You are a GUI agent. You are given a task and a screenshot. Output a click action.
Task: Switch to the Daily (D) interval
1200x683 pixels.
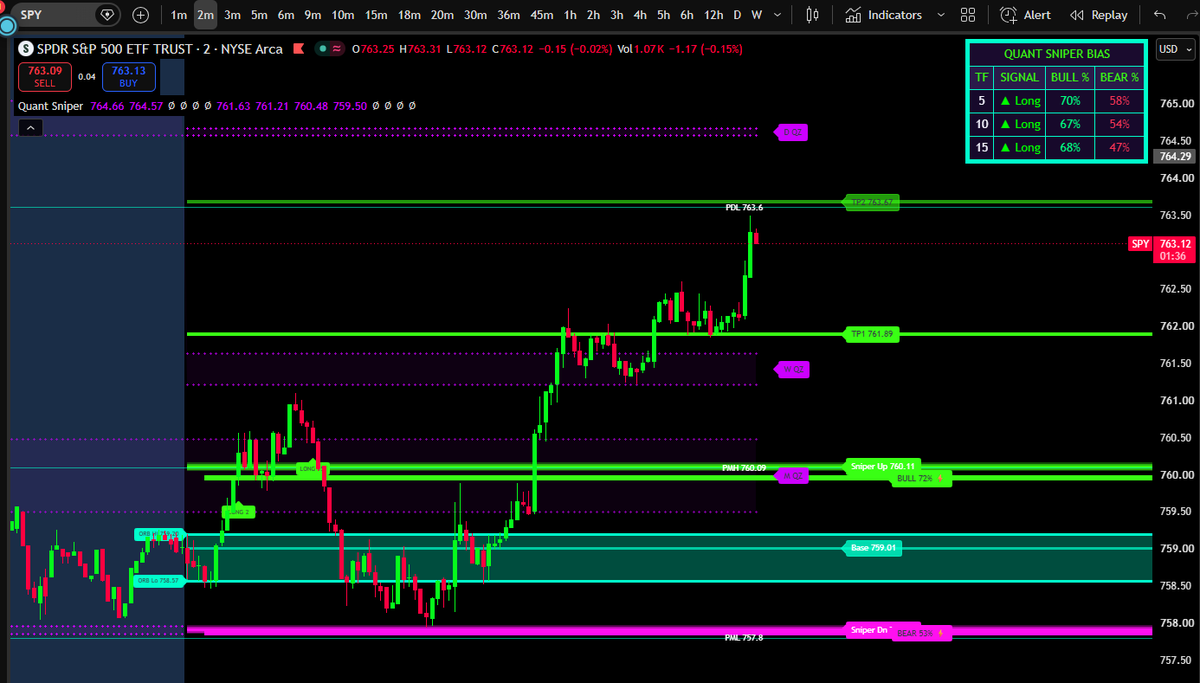[737, 15]
